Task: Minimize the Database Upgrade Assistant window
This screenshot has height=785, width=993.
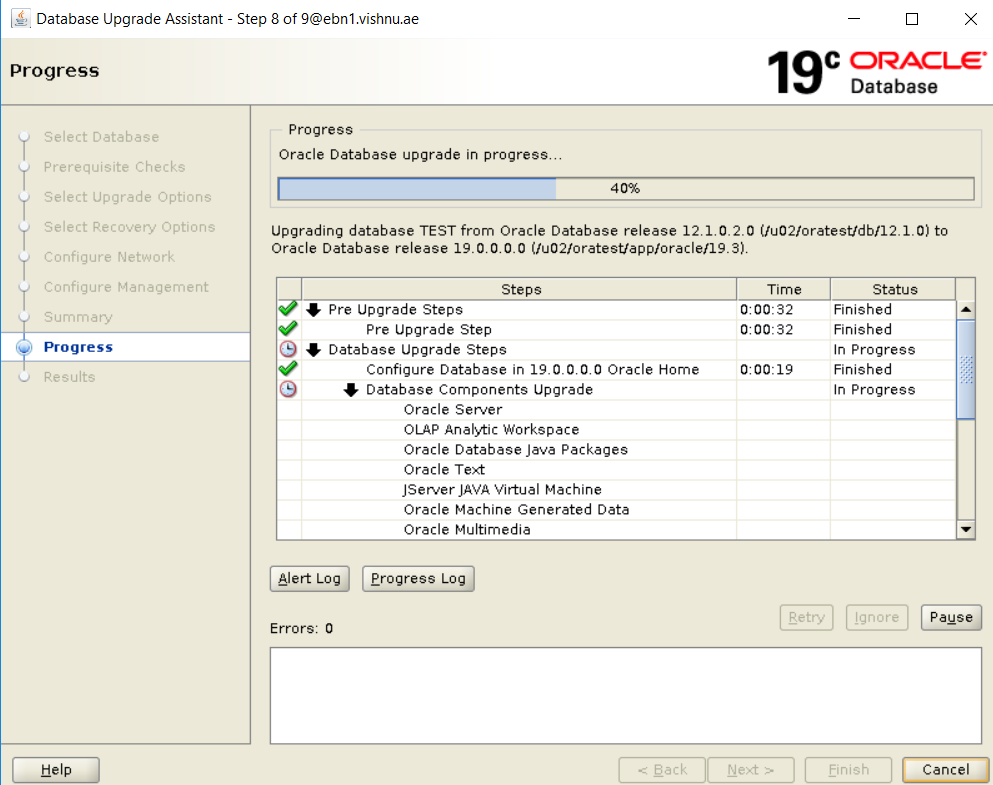Action: (x=854, y=19)
